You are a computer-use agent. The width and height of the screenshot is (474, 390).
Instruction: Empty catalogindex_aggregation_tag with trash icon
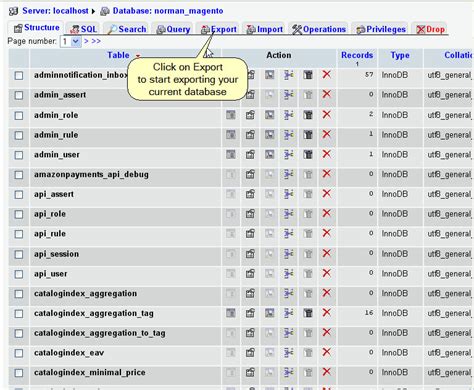click(308, 313)
